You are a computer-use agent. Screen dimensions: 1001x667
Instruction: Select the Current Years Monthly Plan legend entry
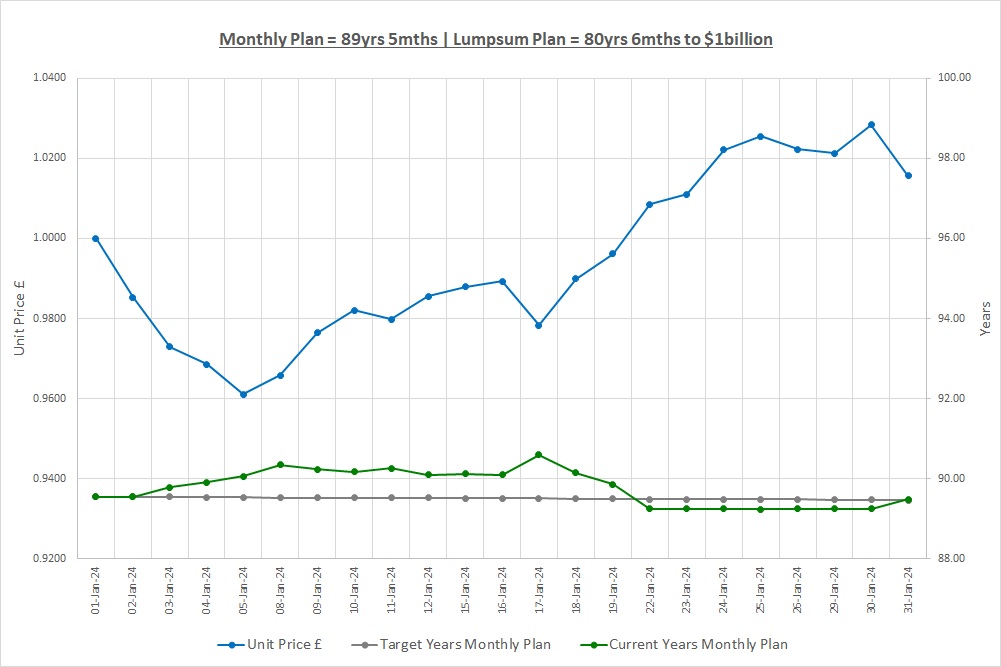pos(698,644)
